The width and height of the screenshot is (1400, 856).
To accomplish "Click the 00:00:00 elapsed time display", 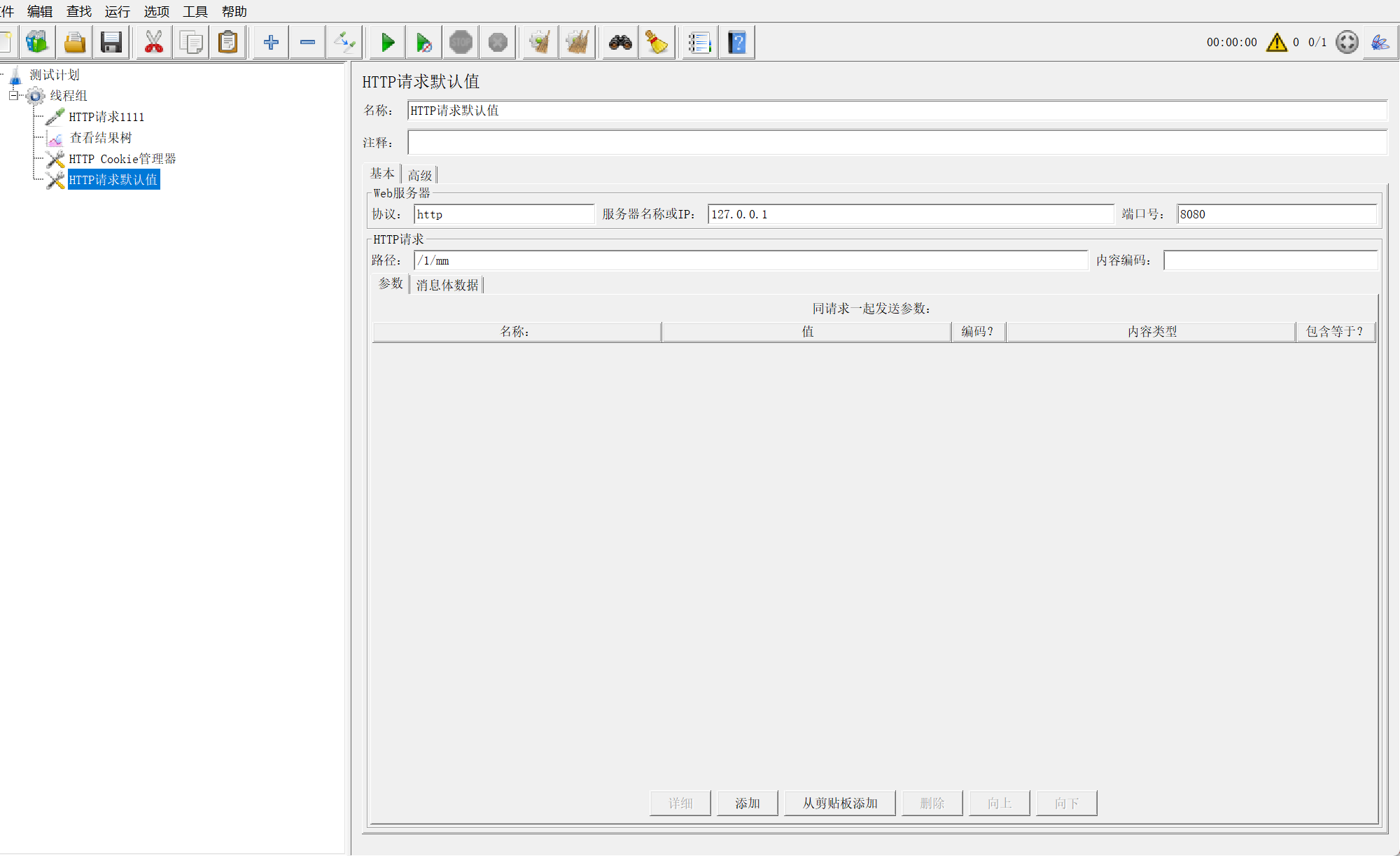I will tap(1232, 42).
